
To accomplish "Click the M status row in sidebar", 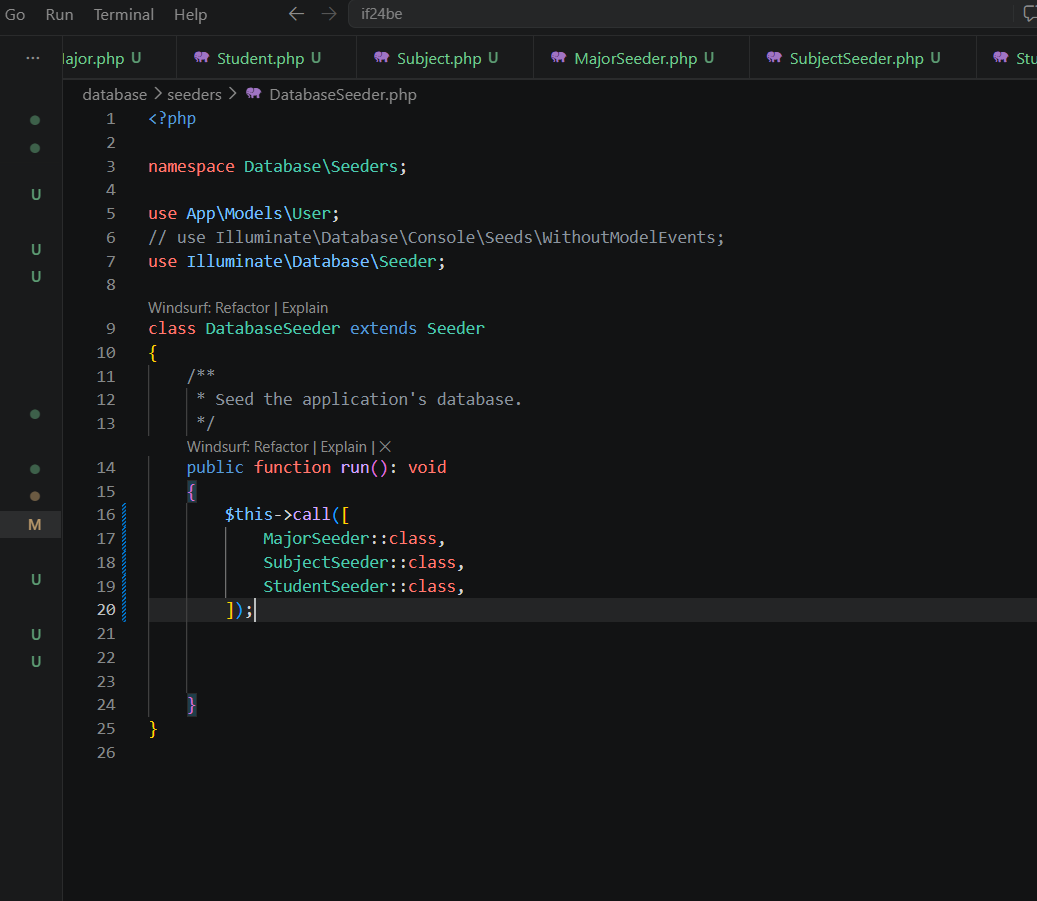I will [30, 525].
